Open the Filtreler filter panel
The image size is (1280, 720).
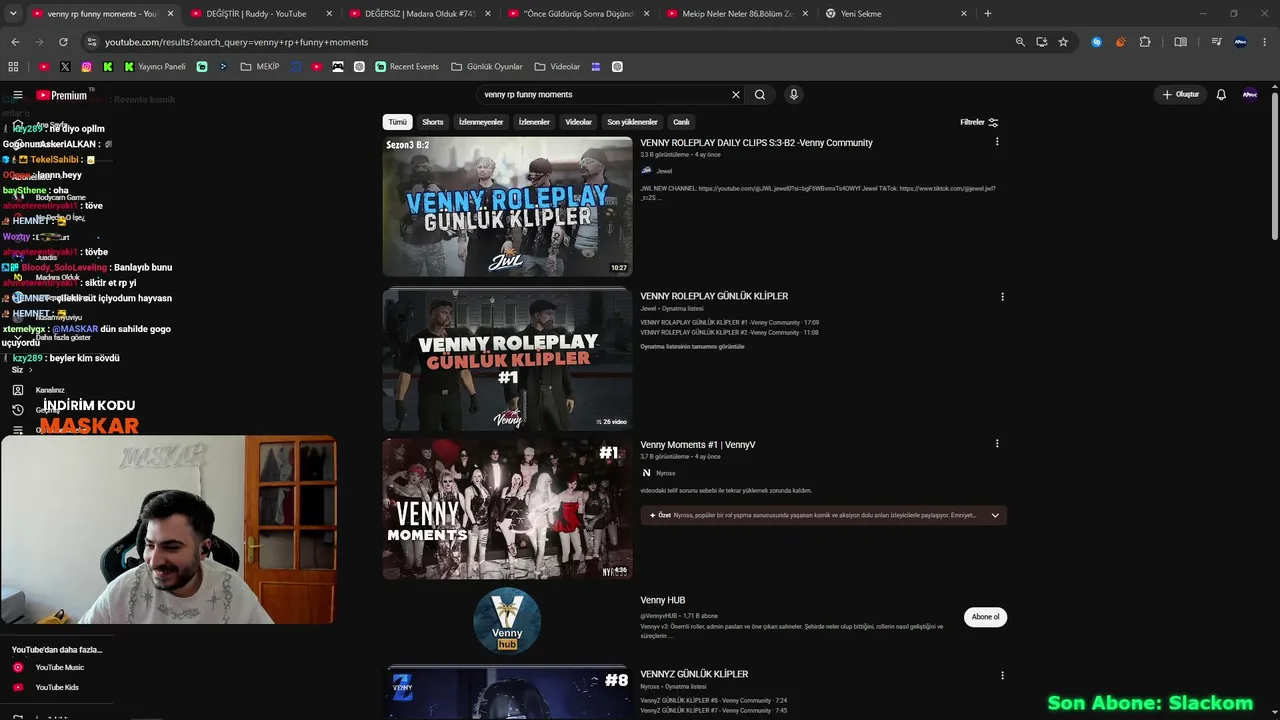click(979, 122)
